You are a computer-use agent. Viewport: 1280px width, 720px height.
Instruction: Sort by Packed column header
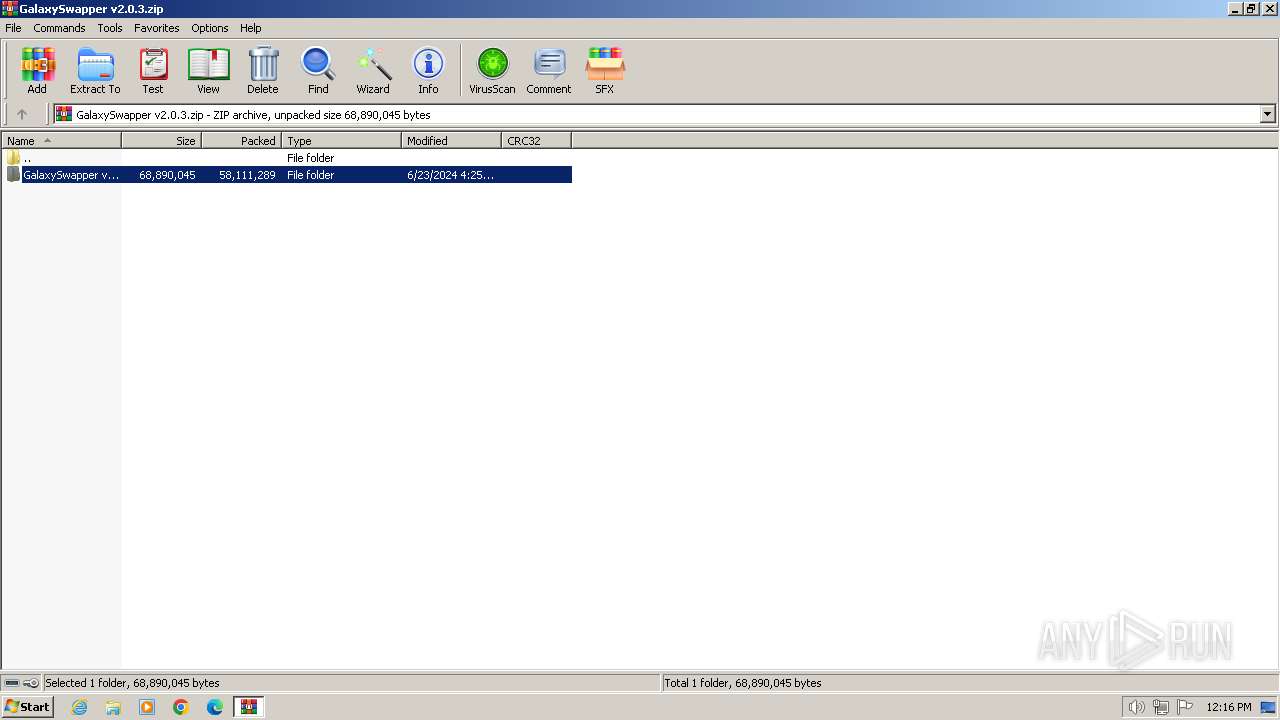pyautogui.click(x=241, y=141)
